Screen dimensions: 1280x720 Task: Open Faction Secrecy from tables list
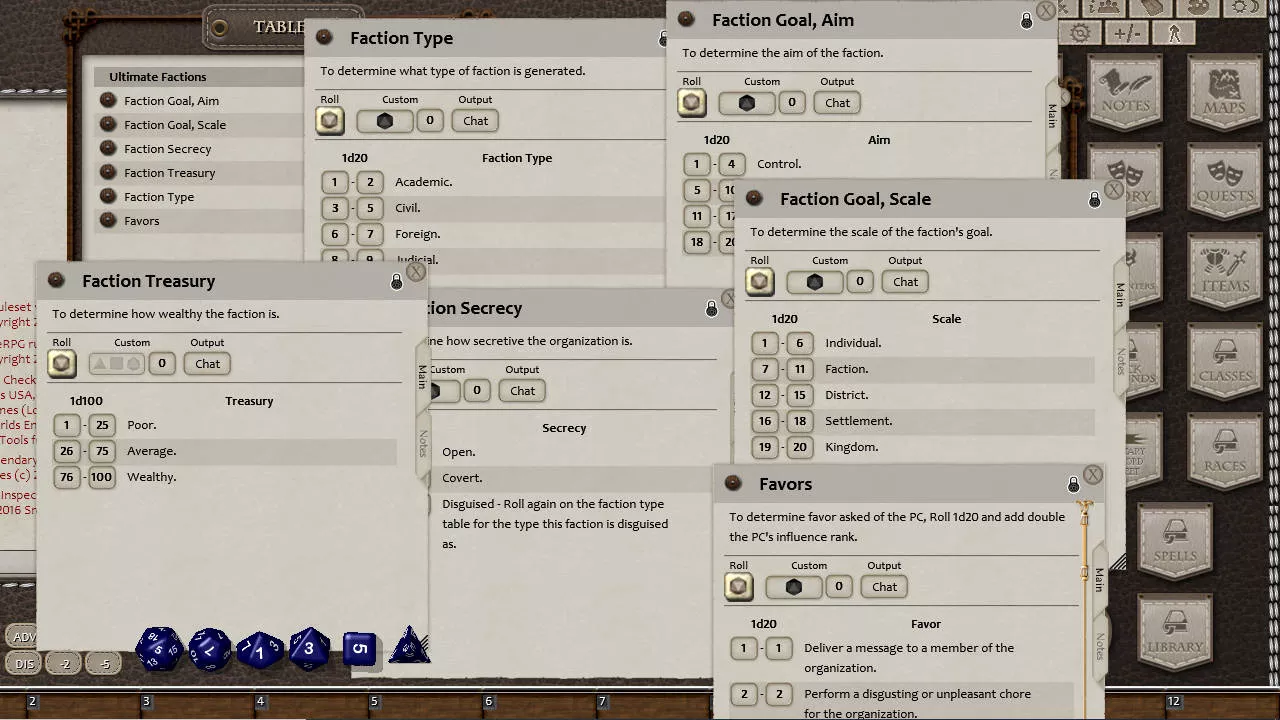tap(167, 149)
